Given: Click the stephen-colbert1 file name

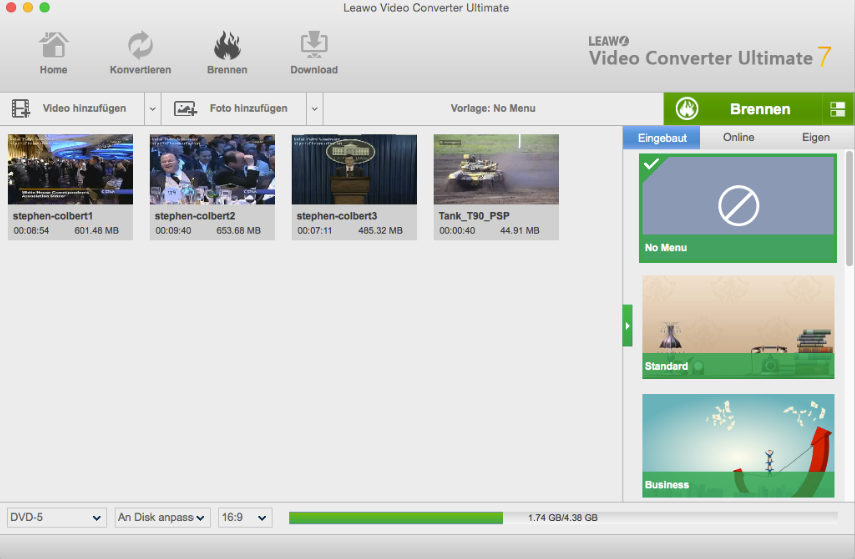Looking at the screenshot, I should (53, 216).
